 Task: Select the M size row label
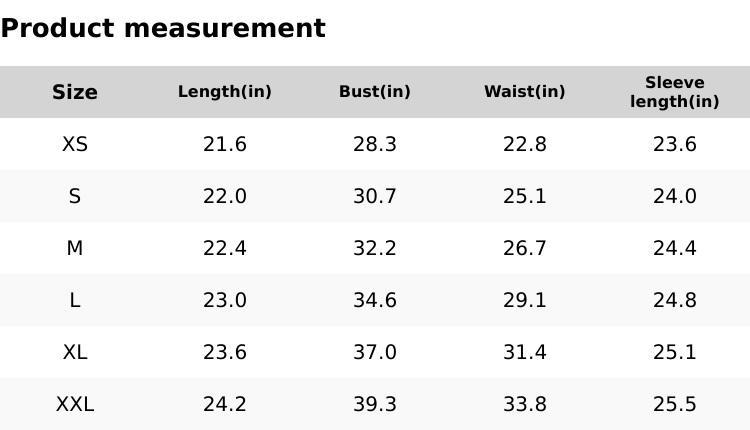pyautogui.click(x=75, y=248)
